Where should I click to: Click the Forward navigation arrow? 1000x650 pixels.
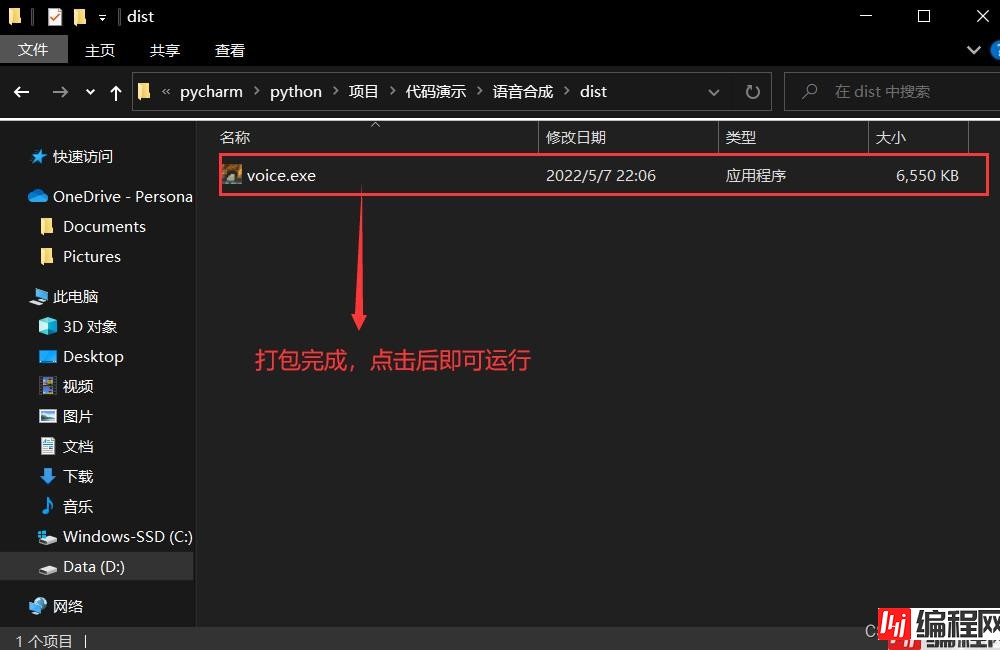point(60,92)
